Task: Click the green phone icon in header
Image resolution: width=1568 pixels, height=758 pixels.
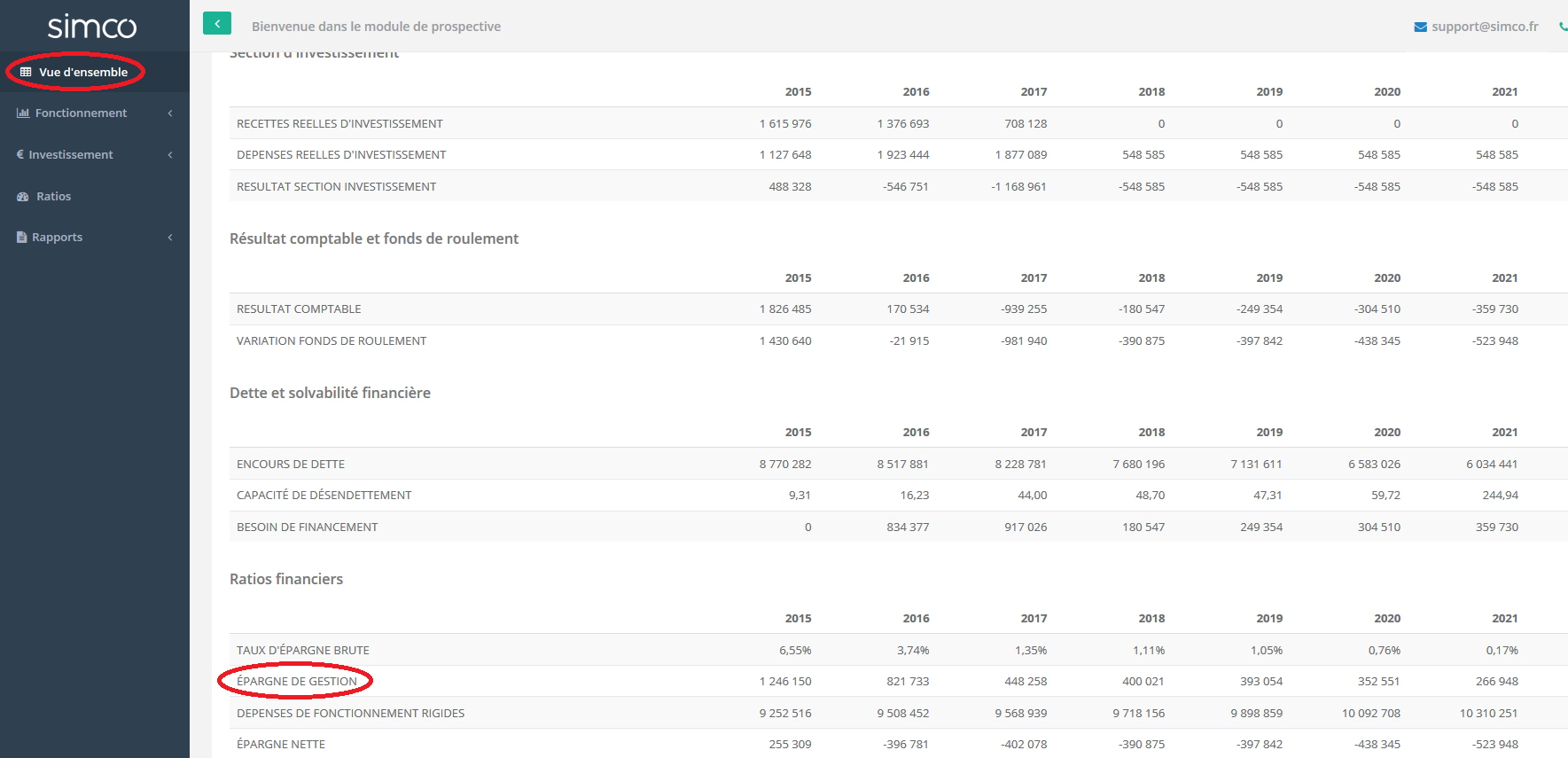Action: click(1563, 27)
